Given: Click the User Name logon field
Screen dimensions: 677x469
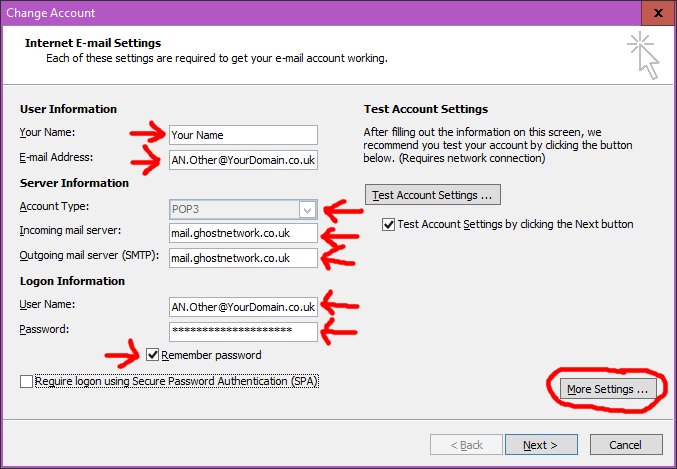Looking at the screenshot, I should tap(243, 306).
